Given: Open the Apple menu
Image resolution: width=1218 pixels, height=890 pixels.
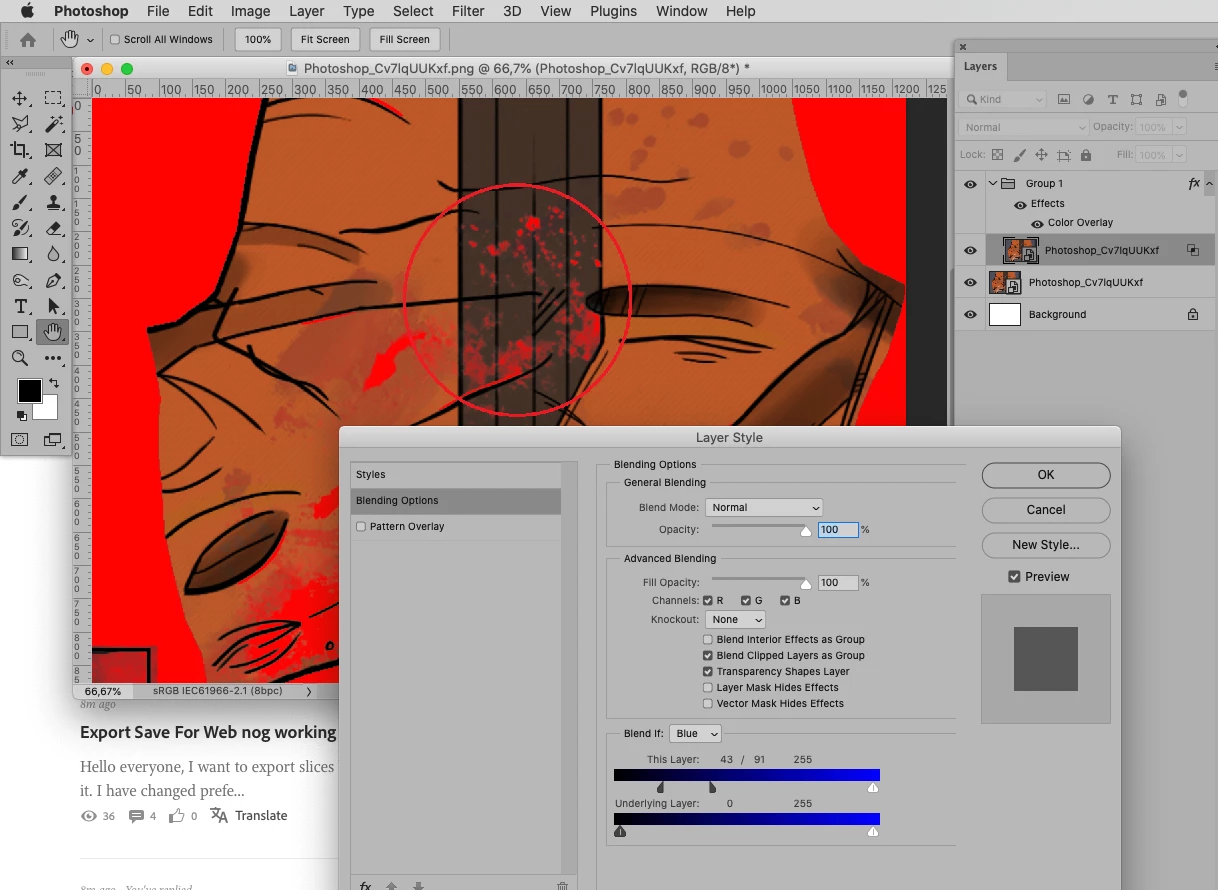Looking at the screenshot, I should [27, 11].
